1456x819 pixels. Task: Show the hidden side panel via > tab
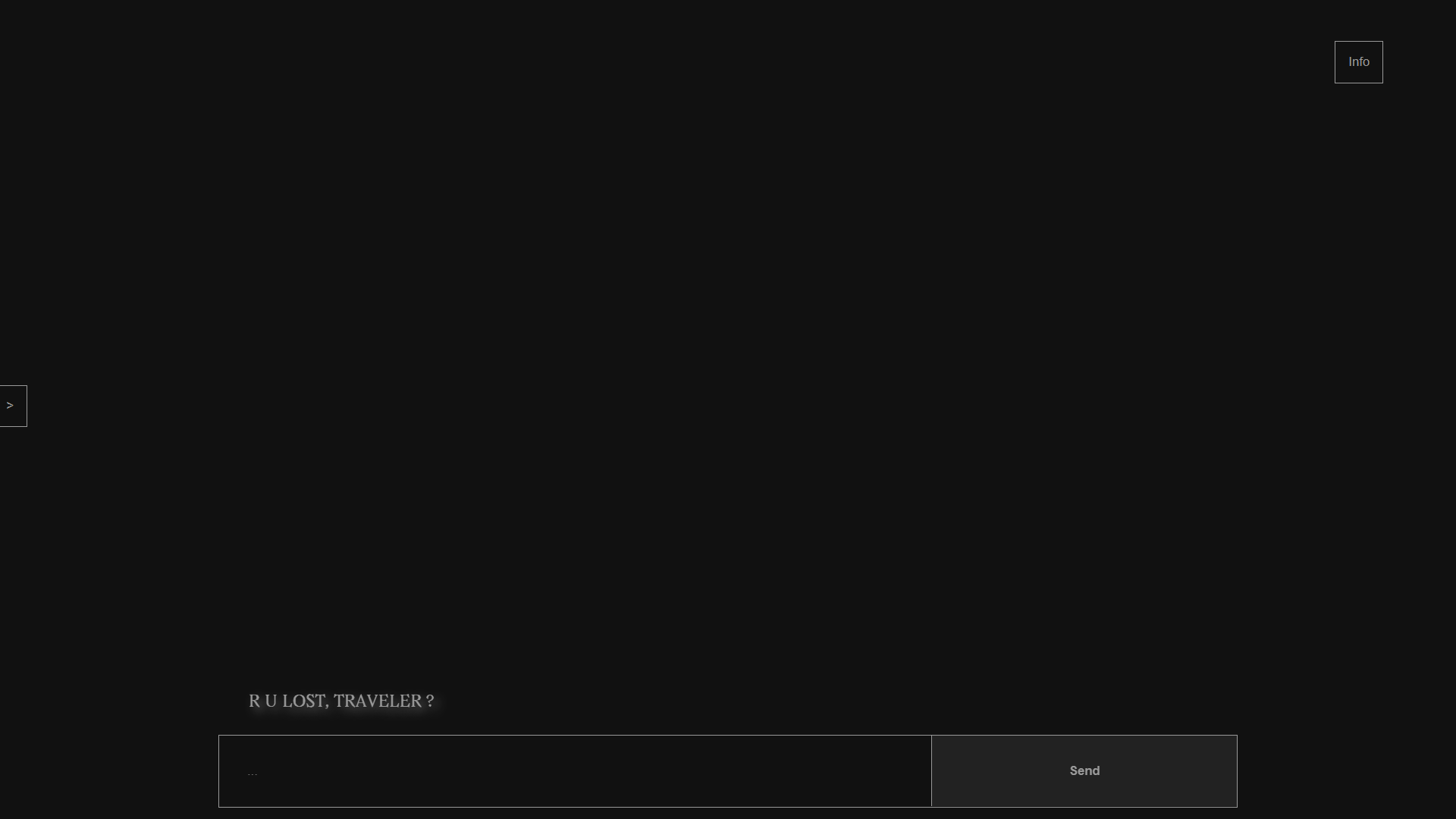coord(13,406)
